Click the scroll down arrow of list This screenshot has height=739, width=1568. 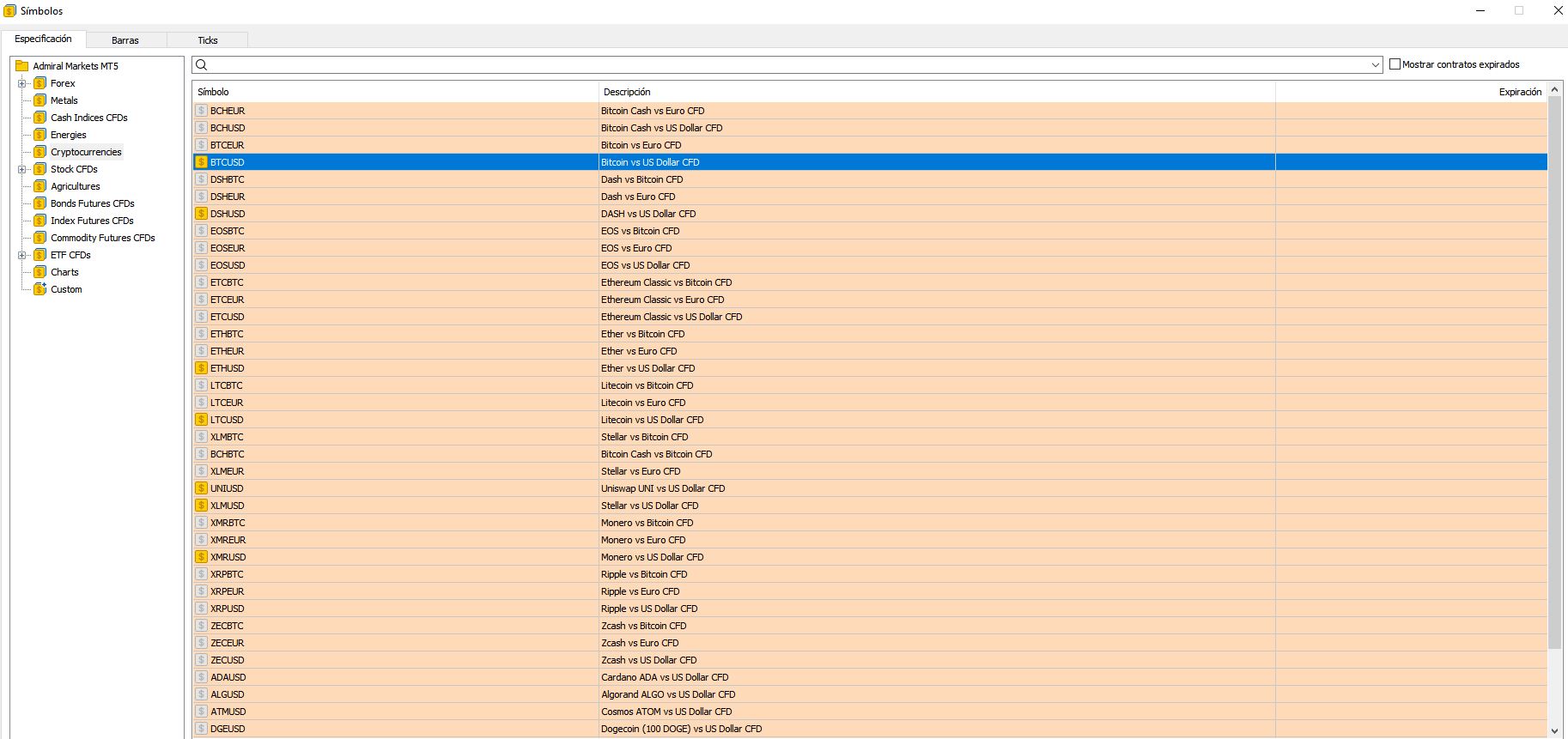(x=1554, y=730)
